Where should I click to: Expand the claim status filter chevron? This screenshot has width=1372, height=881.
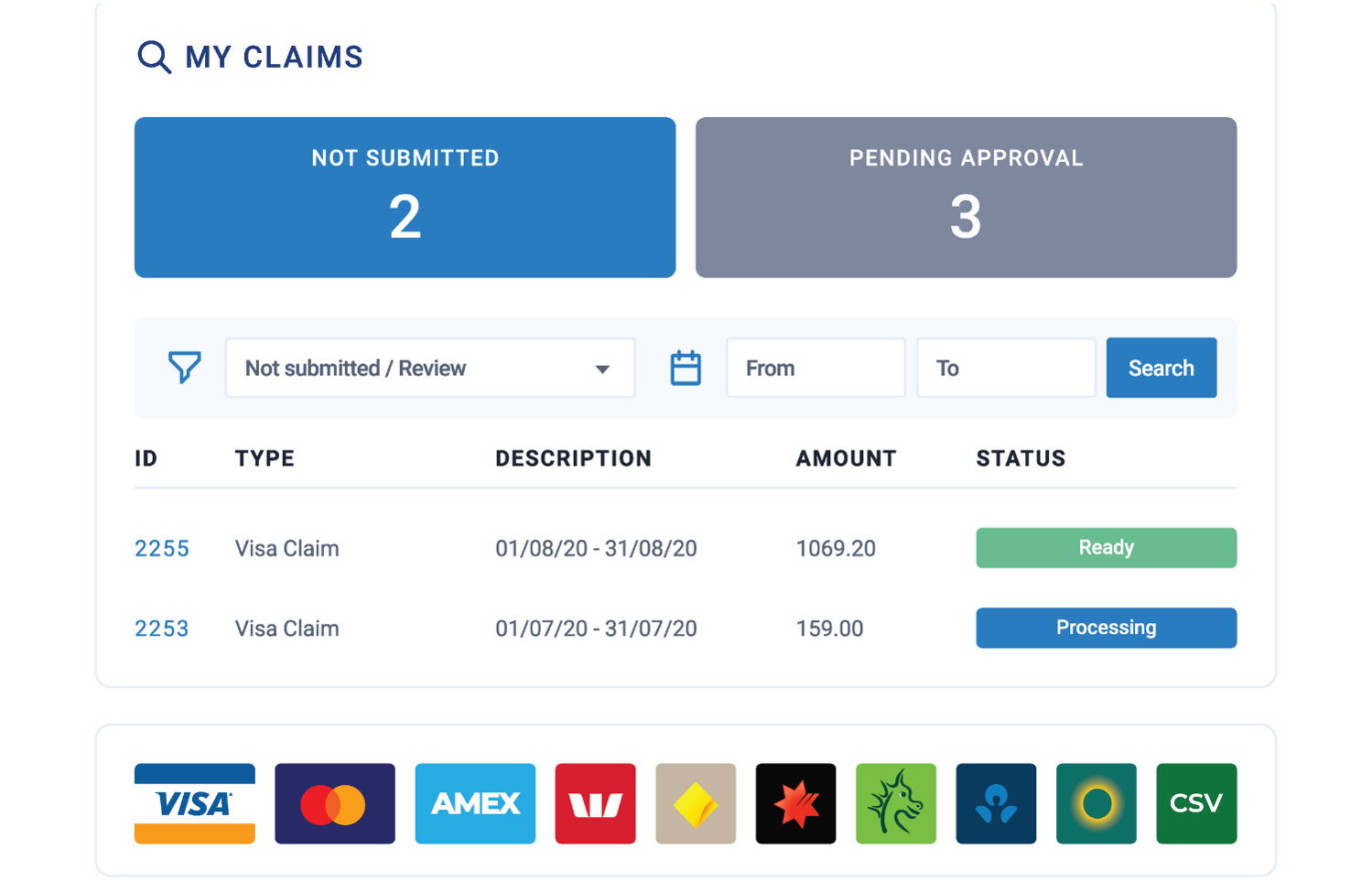click(601, 369)
